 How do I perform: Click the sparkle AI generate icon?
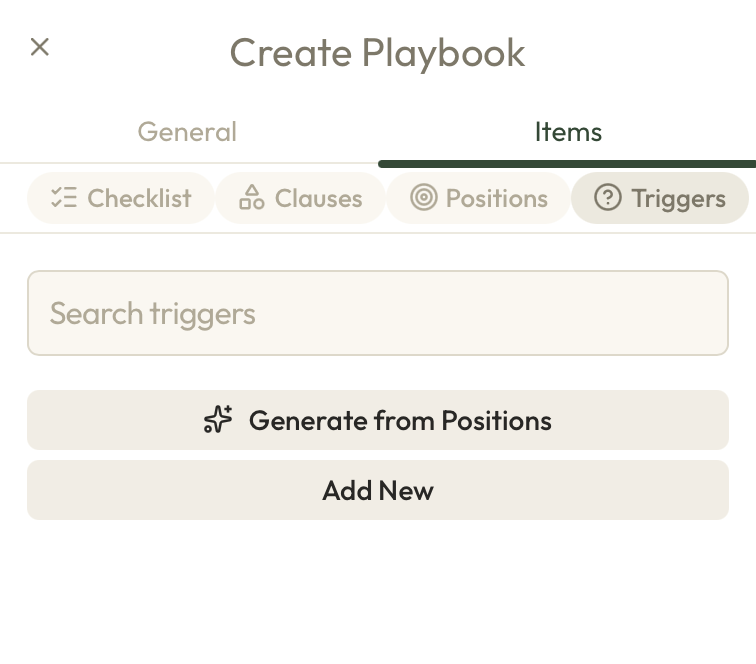coord(218,420)
